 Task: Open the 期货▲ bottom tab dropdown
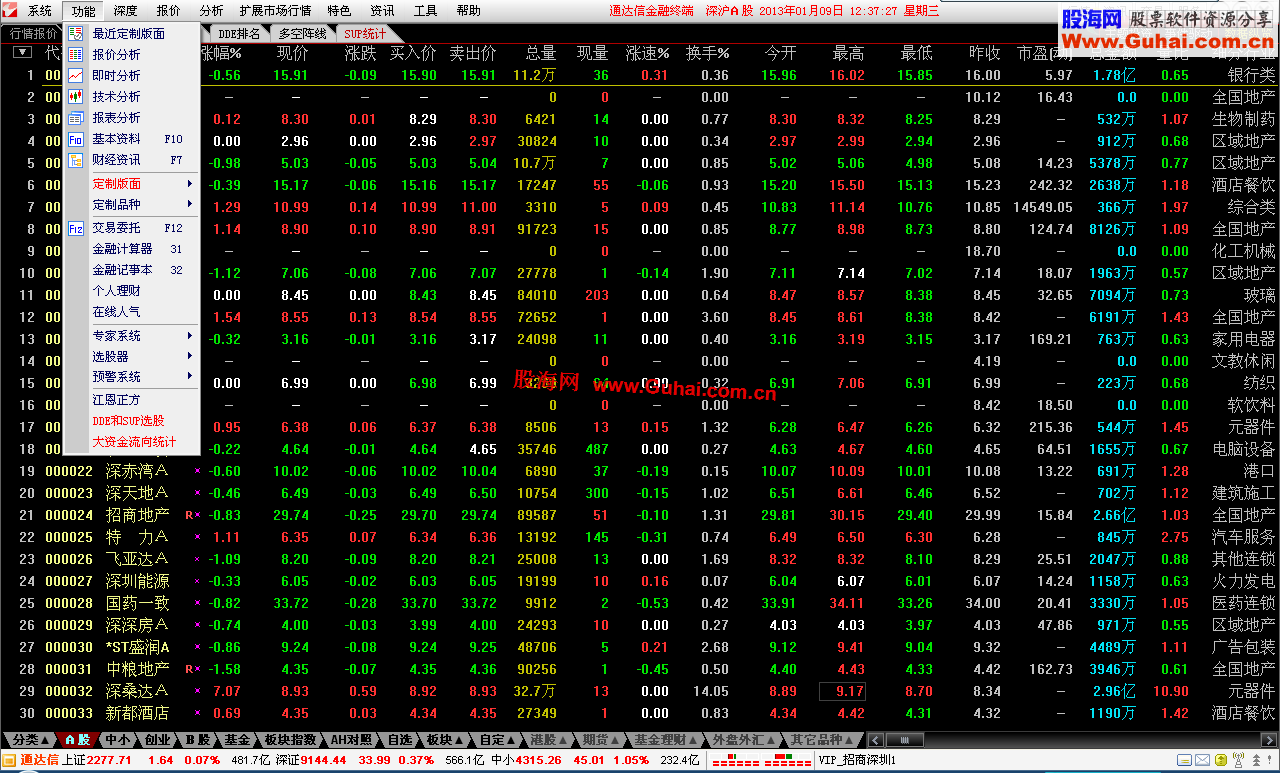pyautogui.click(x=602, y=741)
